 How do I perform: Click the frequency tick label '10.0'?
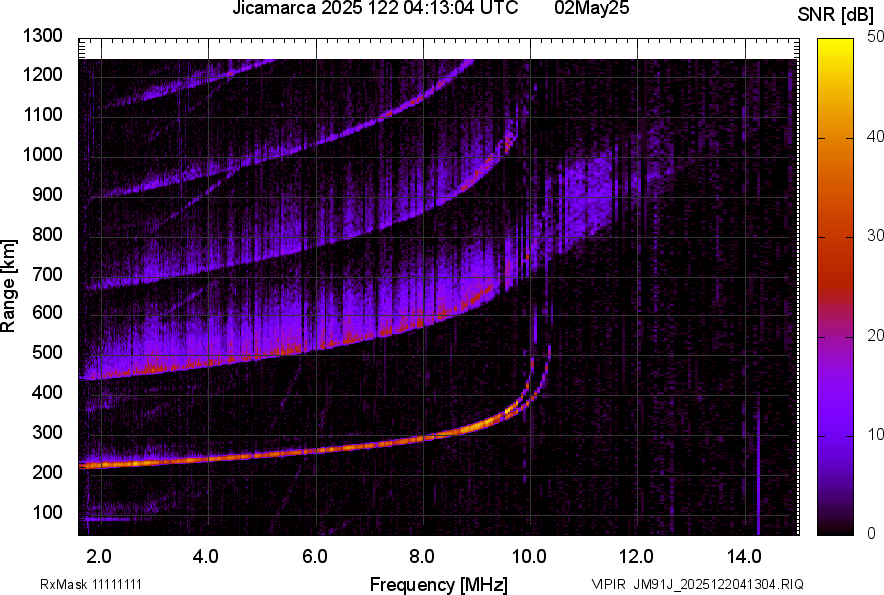[529, 557]
